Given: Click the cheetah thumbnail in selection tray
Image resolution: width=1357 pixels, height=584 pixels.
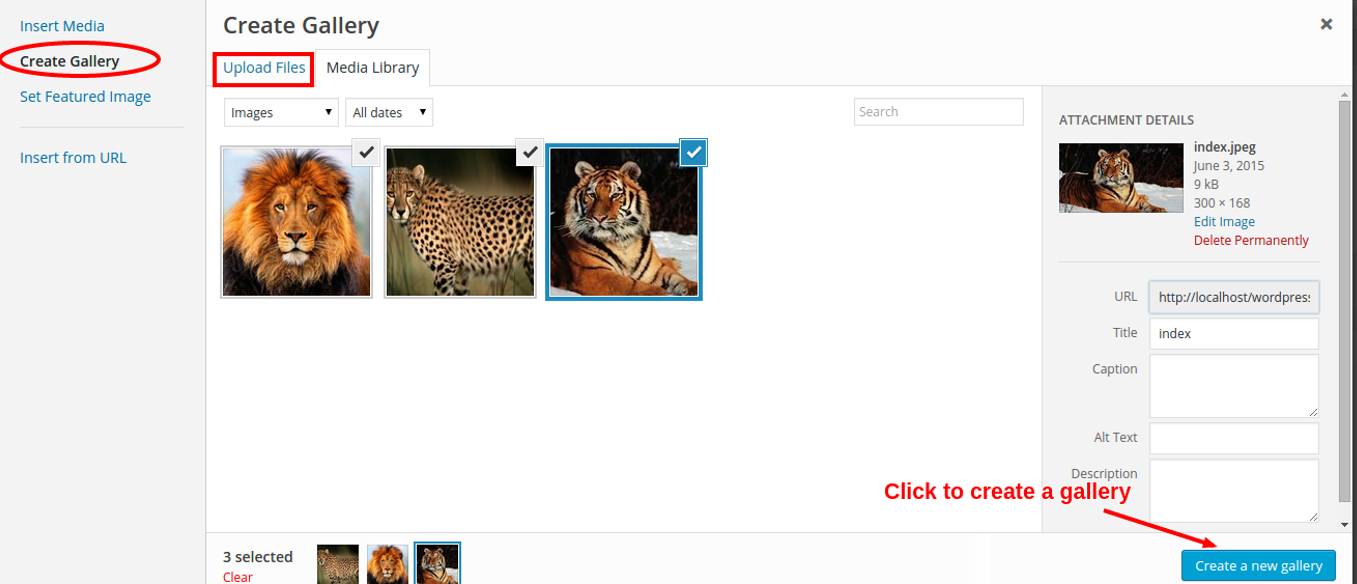Looking at the screenshot, I should click(x=338, y=563).
